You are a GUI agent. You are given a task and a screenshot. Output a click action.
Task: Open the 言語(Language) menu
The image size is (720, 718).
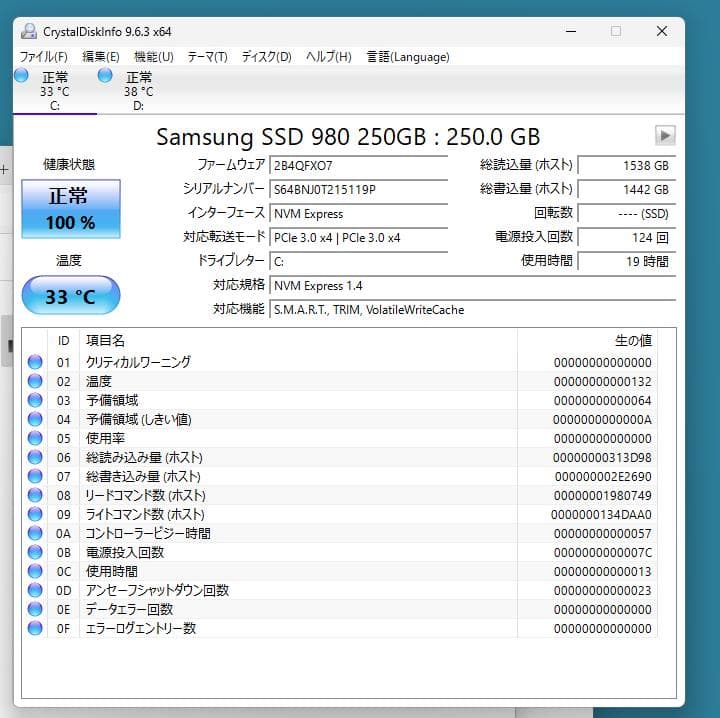click(x=408, y=57)
